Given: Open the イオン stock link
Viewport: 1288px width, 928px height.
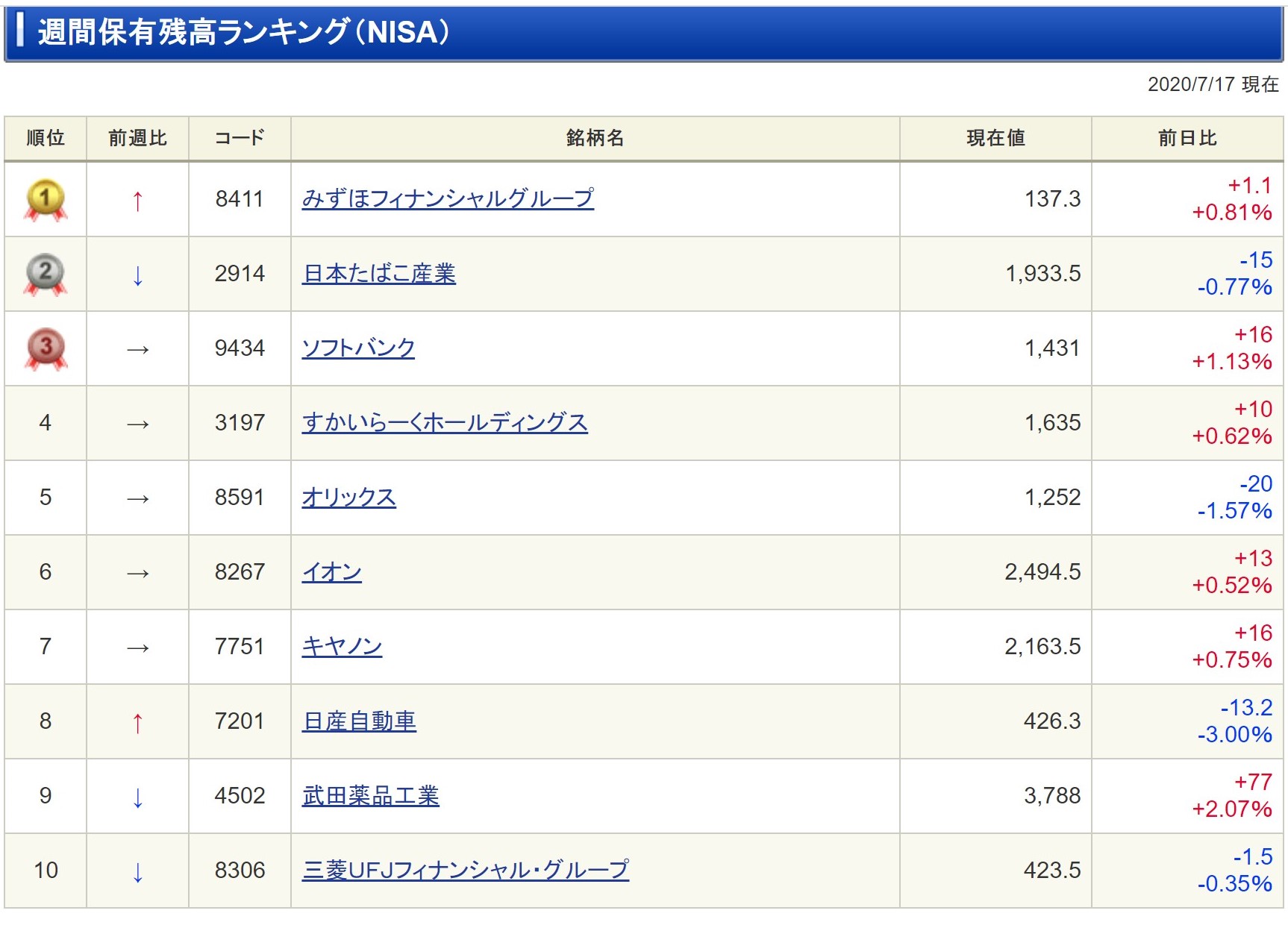Looking at the screenshot, I should 331,571.
